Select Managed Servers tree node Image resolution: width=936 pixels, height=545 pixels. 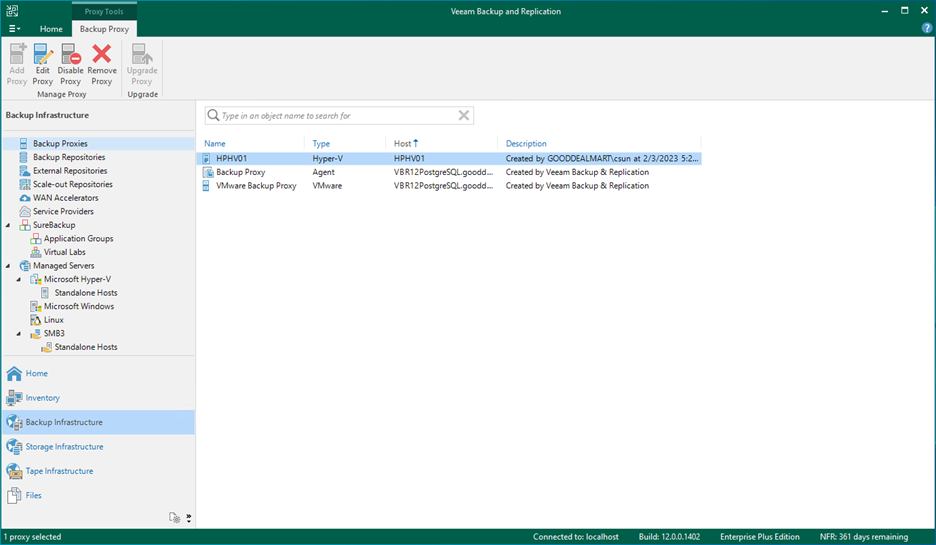[63, 266]
